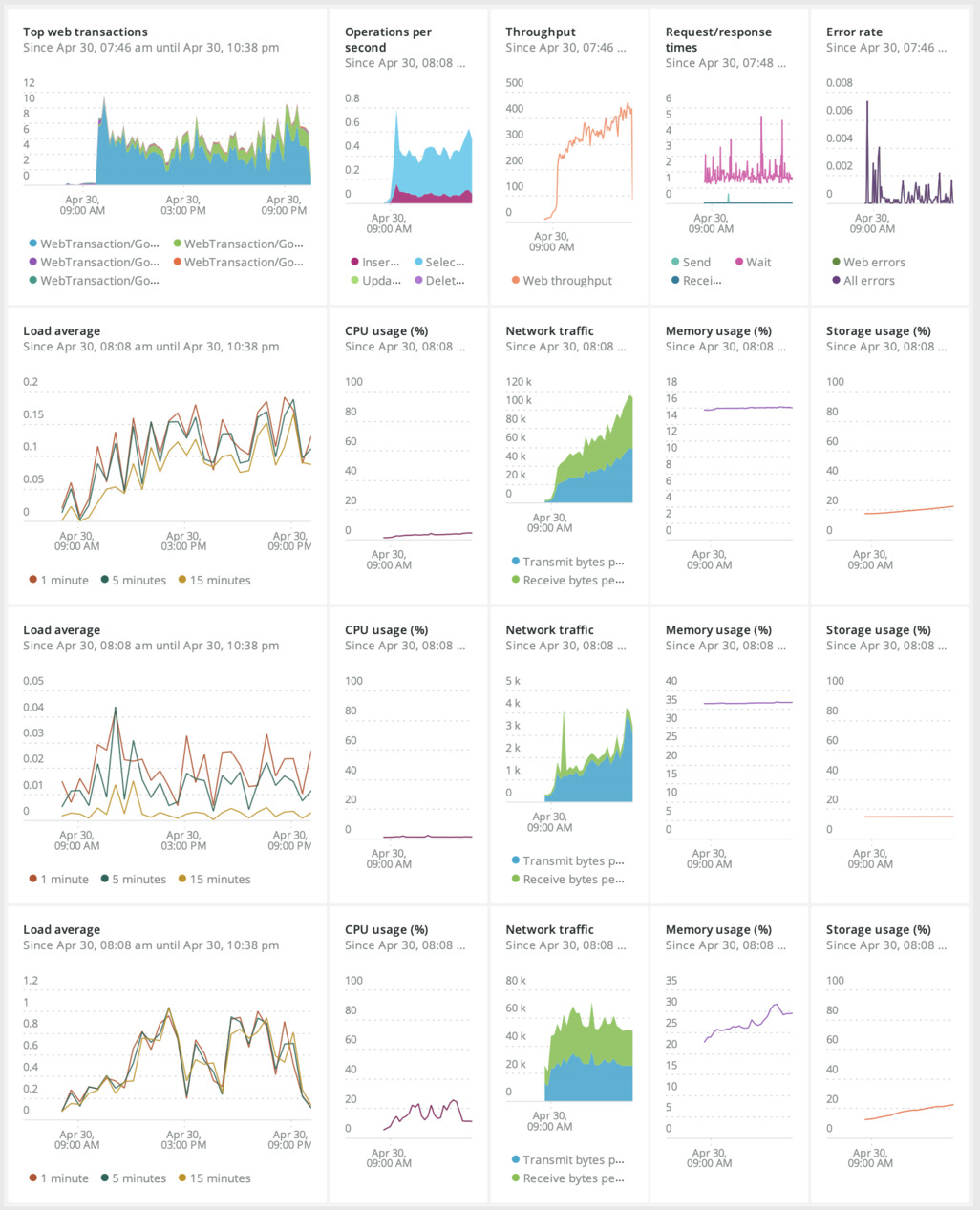The image size is (980, 1210).
Task: Open the Top web transactions chart title
Action: pyautogui.click(x=85, y=32)
